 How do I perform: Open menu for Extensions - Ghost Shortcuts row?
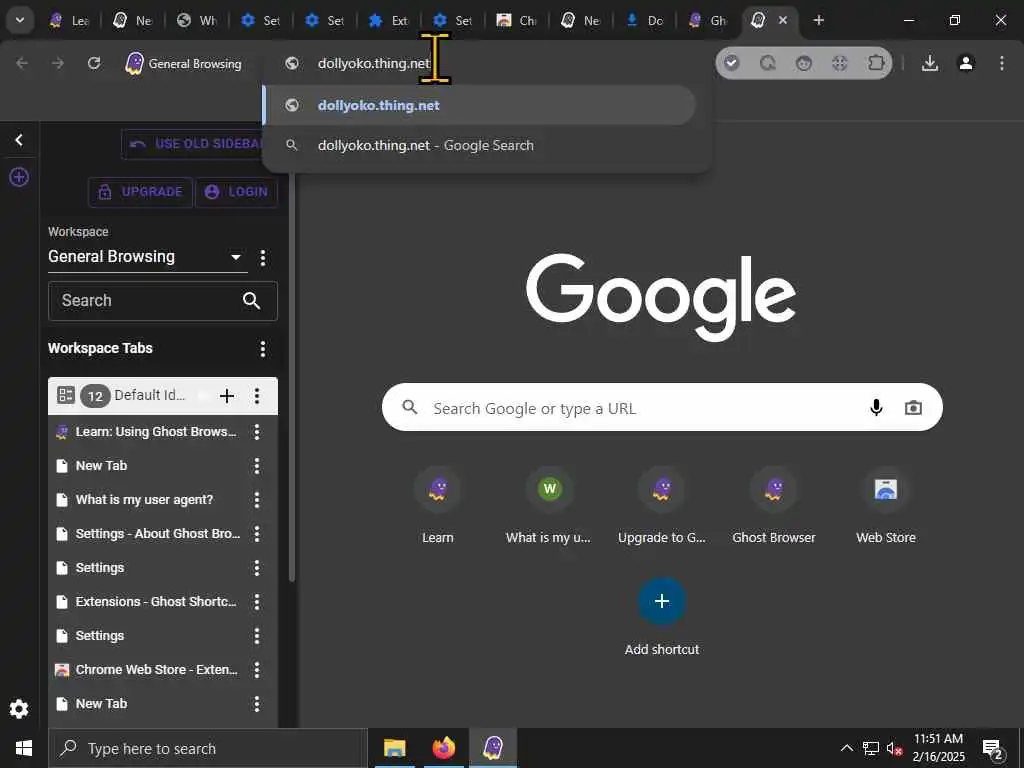point(257,601)
